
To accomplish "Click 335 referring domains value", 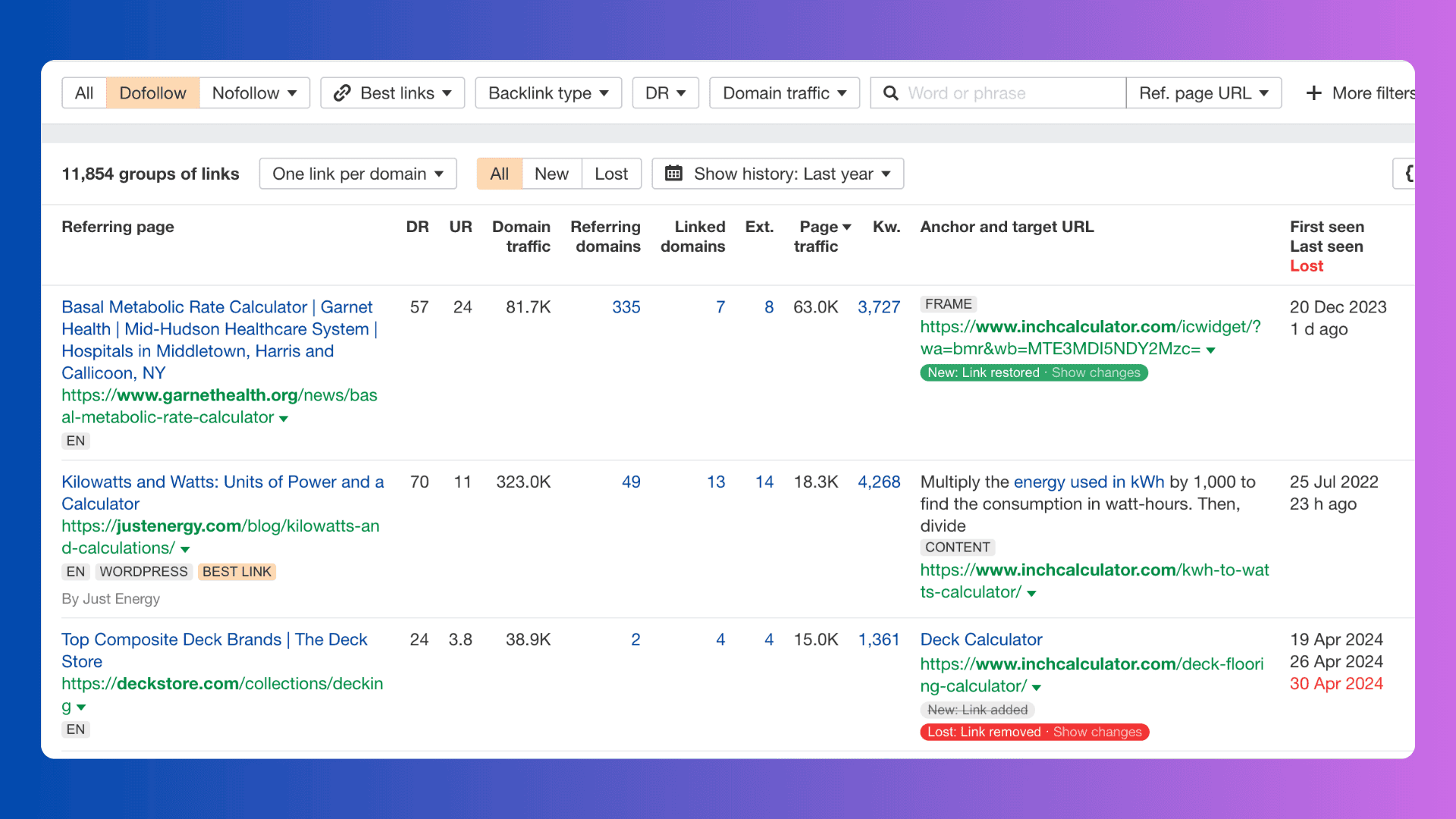I will click(x=626, y=307).
